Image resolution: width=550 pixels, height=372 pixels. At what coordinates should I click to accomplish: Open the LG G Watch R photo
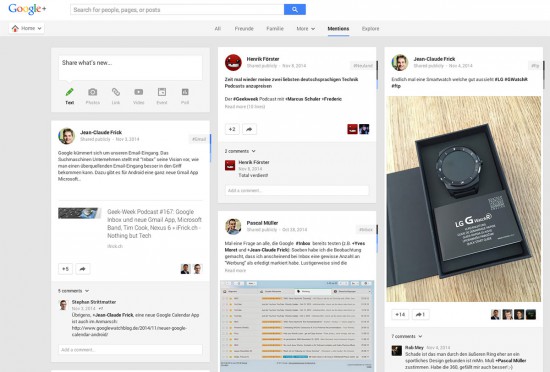(x=463, y=199)
